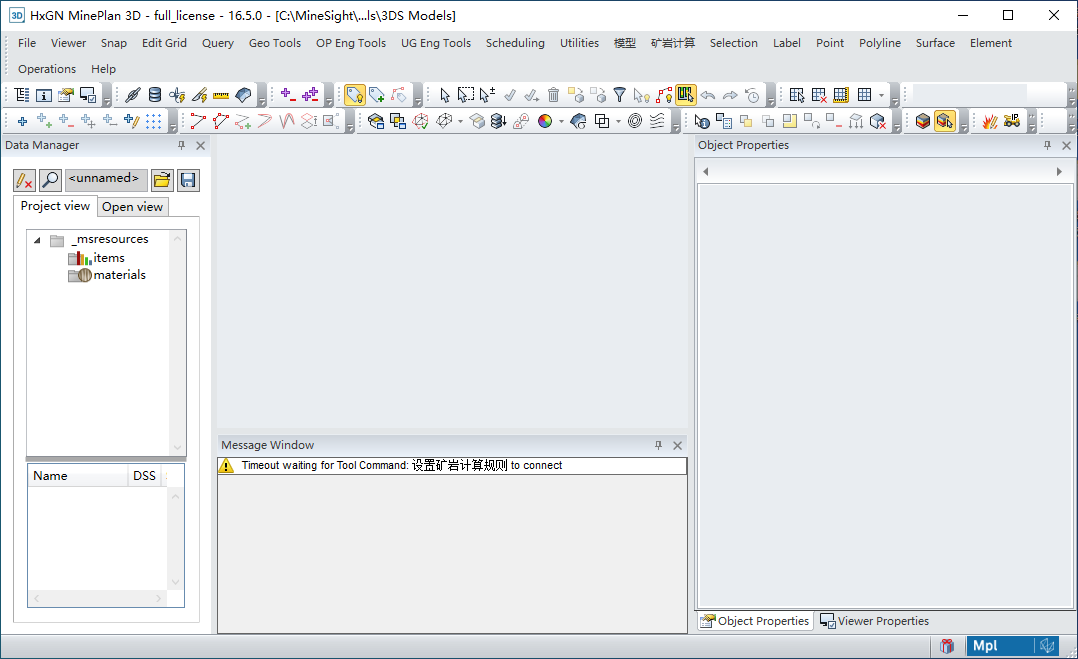Pin the Object Properties panel
Image resolution: width=1078 pixels, height=659 pixels.
[1047, 145]
